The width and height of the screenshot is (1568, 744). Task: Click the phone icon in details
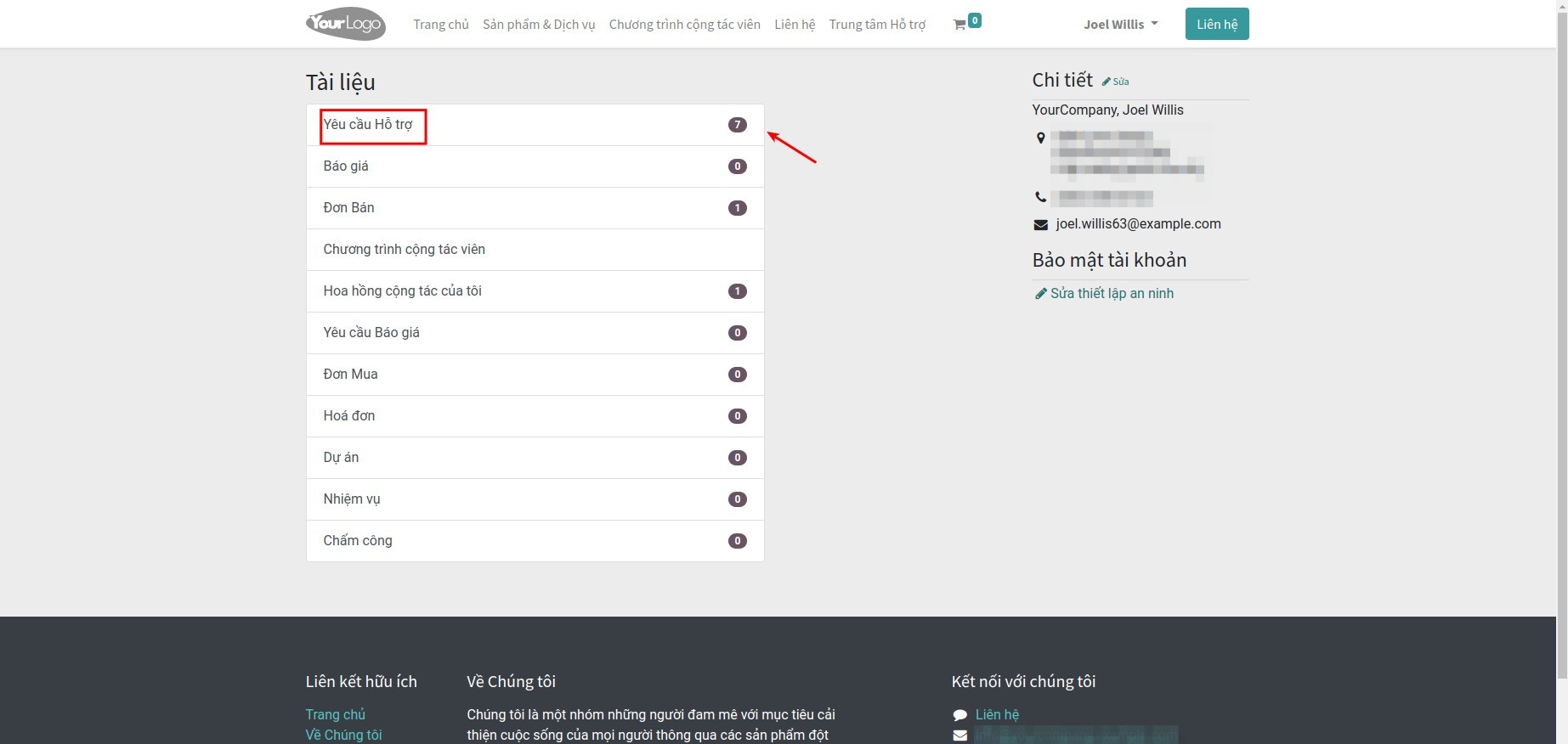1040,197
